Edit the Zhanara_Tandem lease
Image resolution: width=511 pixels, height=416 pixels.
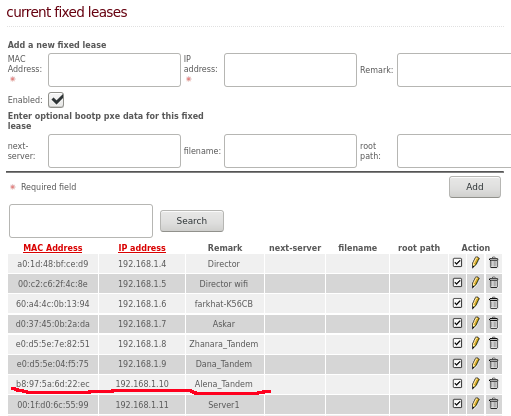[x=475, y=343]
